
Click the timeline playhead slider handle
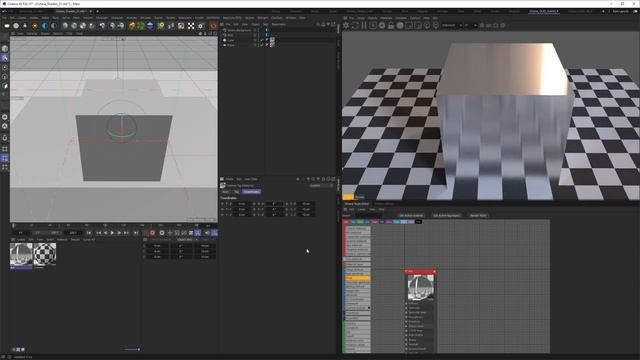(x=13, y=225)
